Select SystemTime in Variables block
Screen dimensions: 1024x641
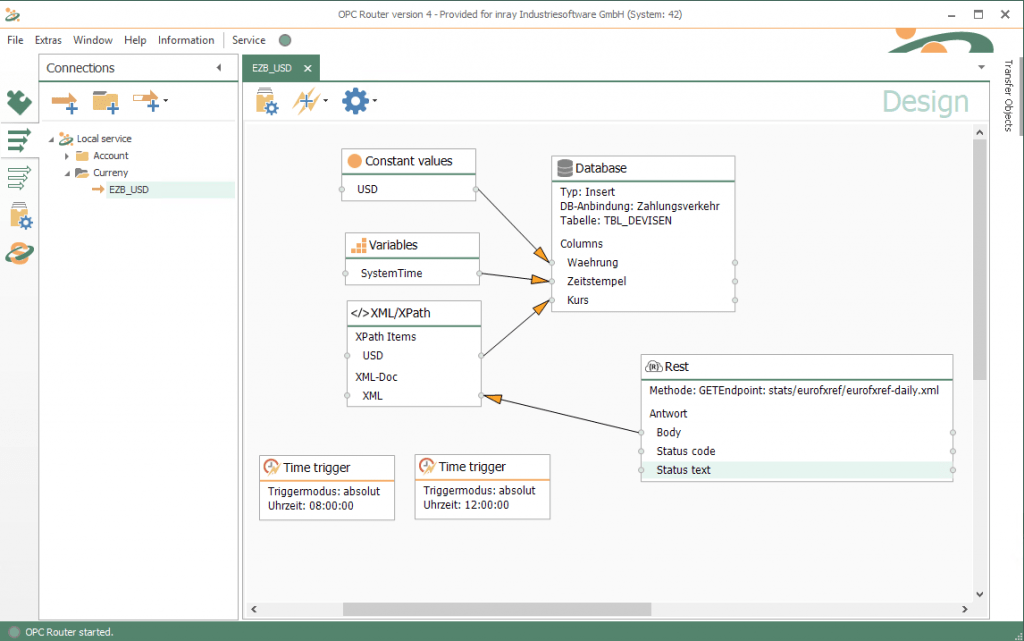tap(412, 274)
